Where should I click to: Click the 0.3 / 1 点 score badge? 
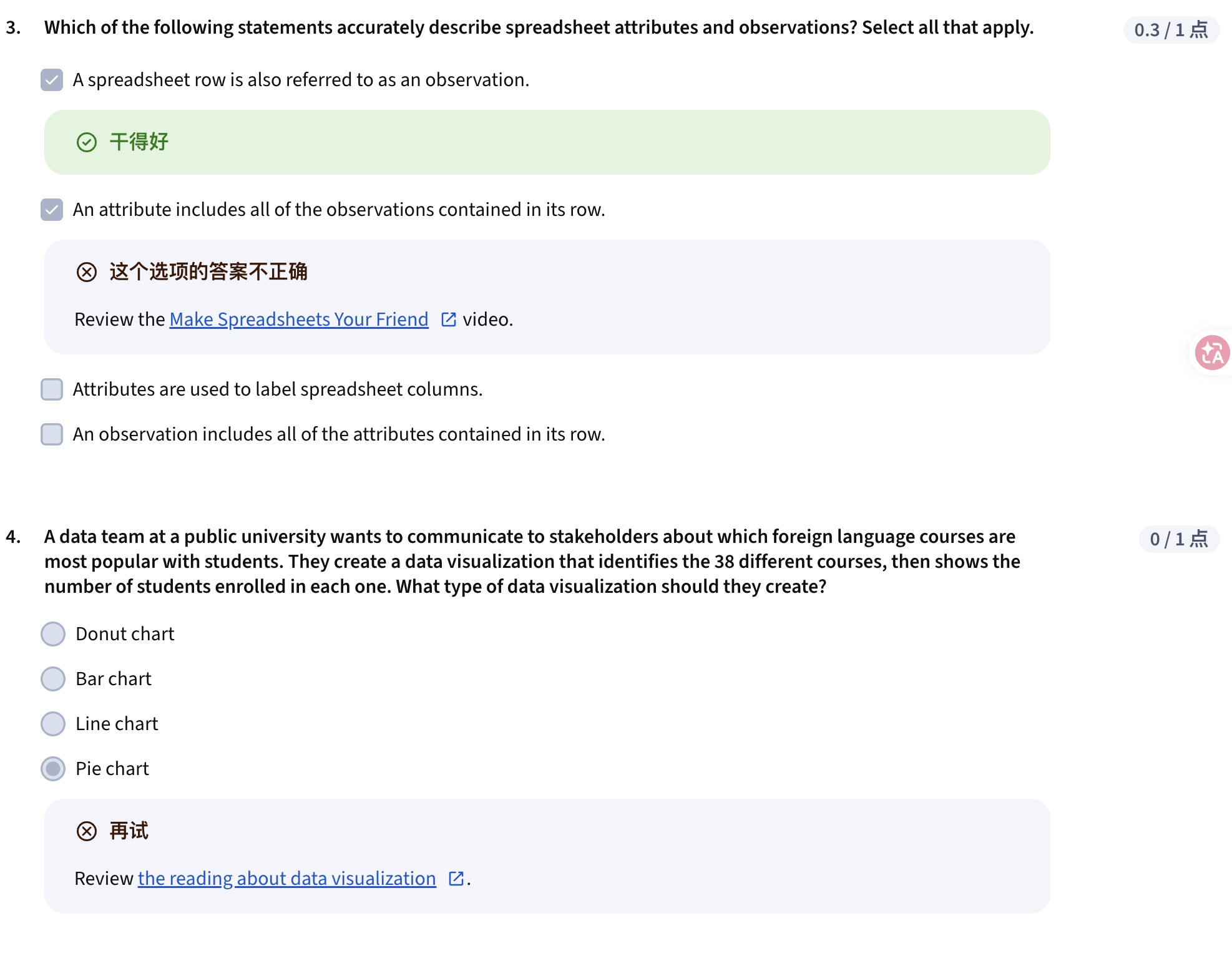click(x=1171, y=30)
